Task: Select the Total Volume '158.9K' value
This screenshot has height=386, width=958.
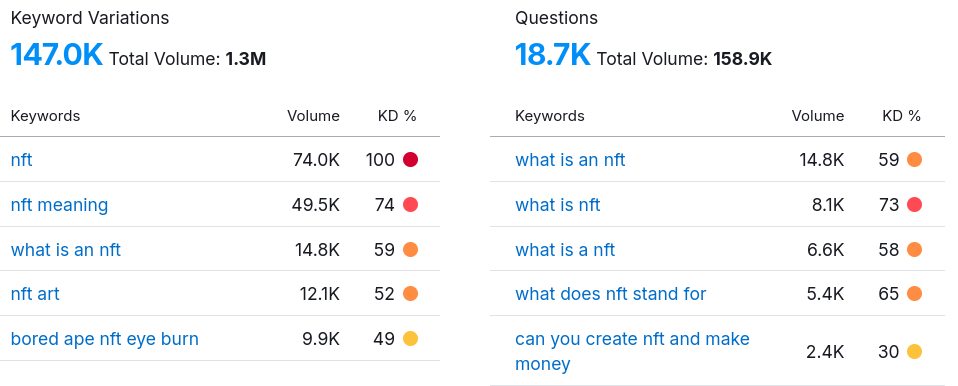Action: (x=742, y=59)
